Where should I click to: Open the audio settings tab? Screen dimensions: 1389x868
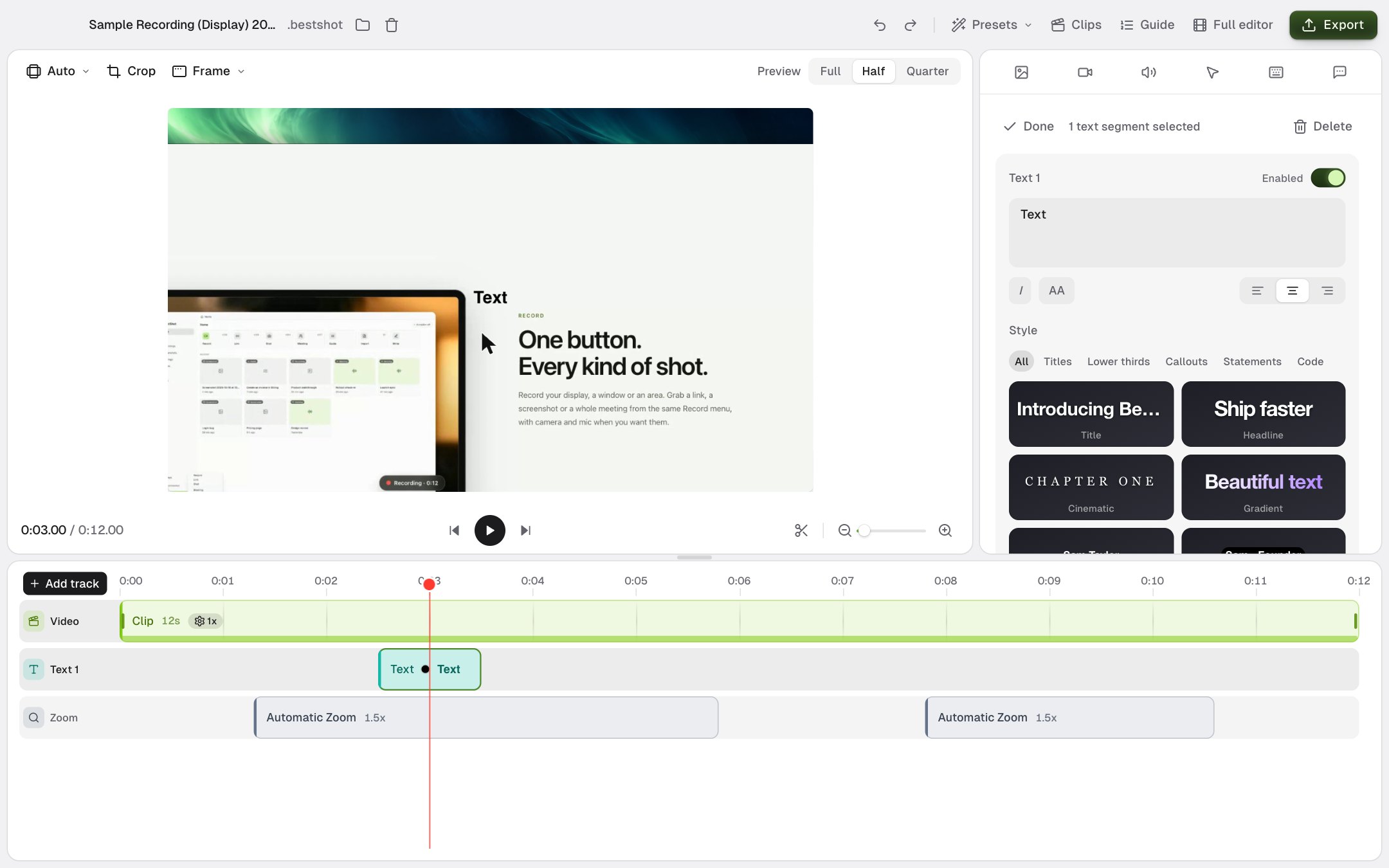(1148, 72)
